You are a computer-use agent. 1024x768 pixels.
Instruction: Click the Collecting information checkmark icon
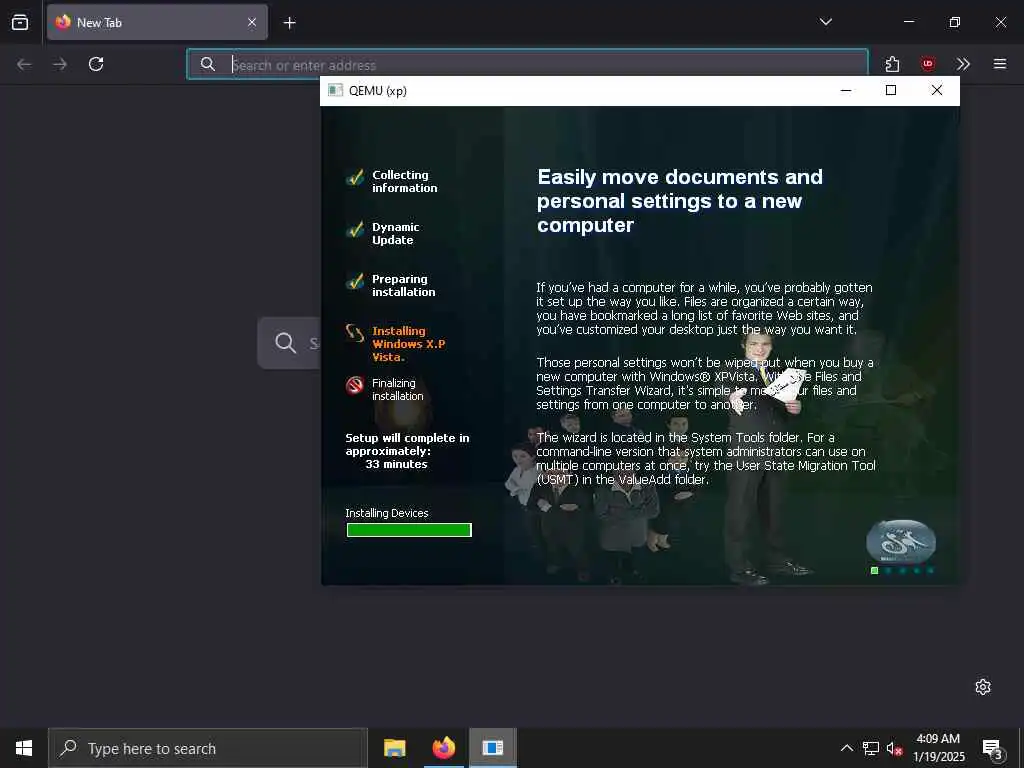click(355, 177)
